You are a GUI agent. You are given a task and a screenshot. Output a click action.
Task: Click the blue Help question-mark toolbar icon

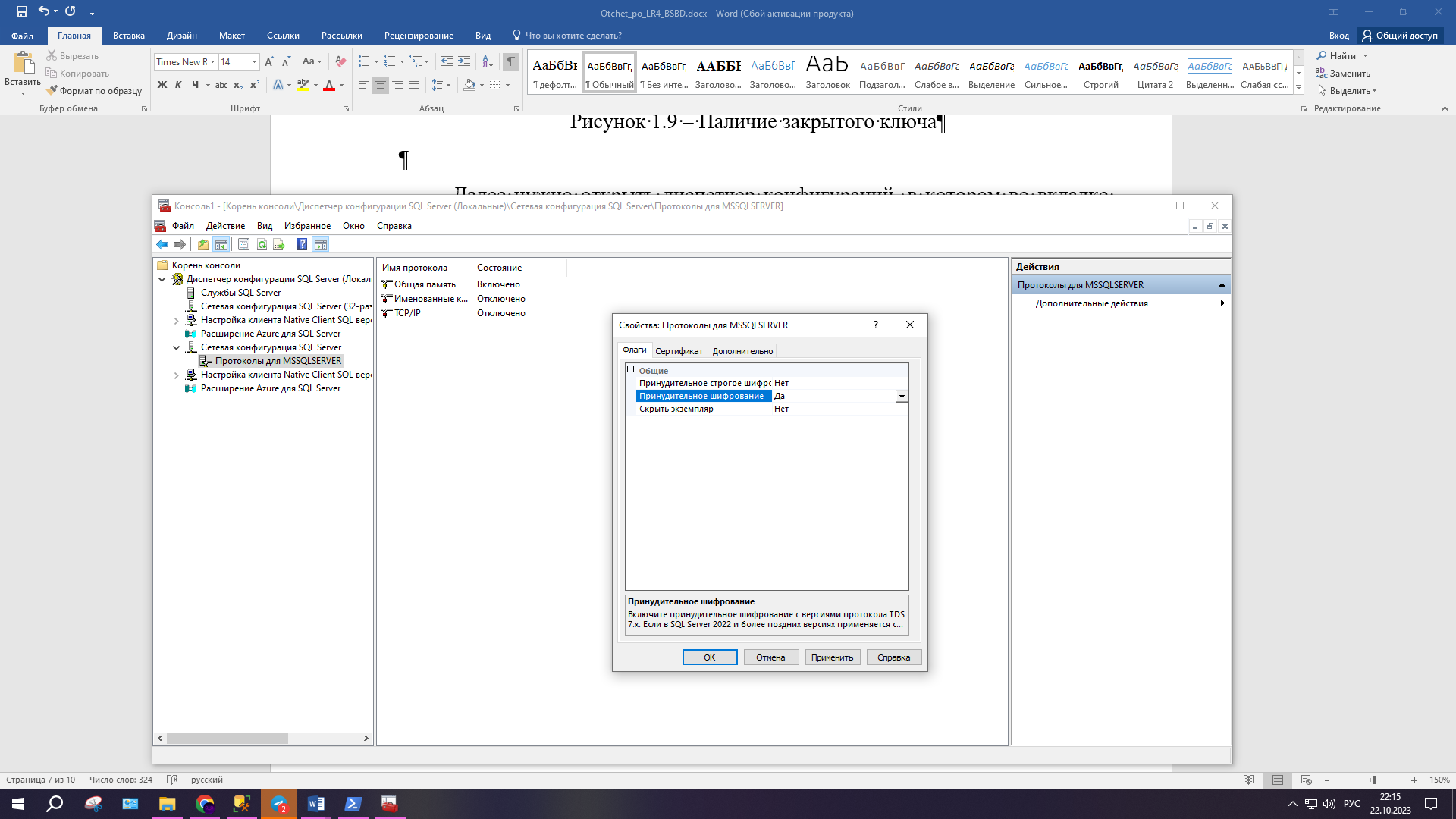[x=302, y=244]
